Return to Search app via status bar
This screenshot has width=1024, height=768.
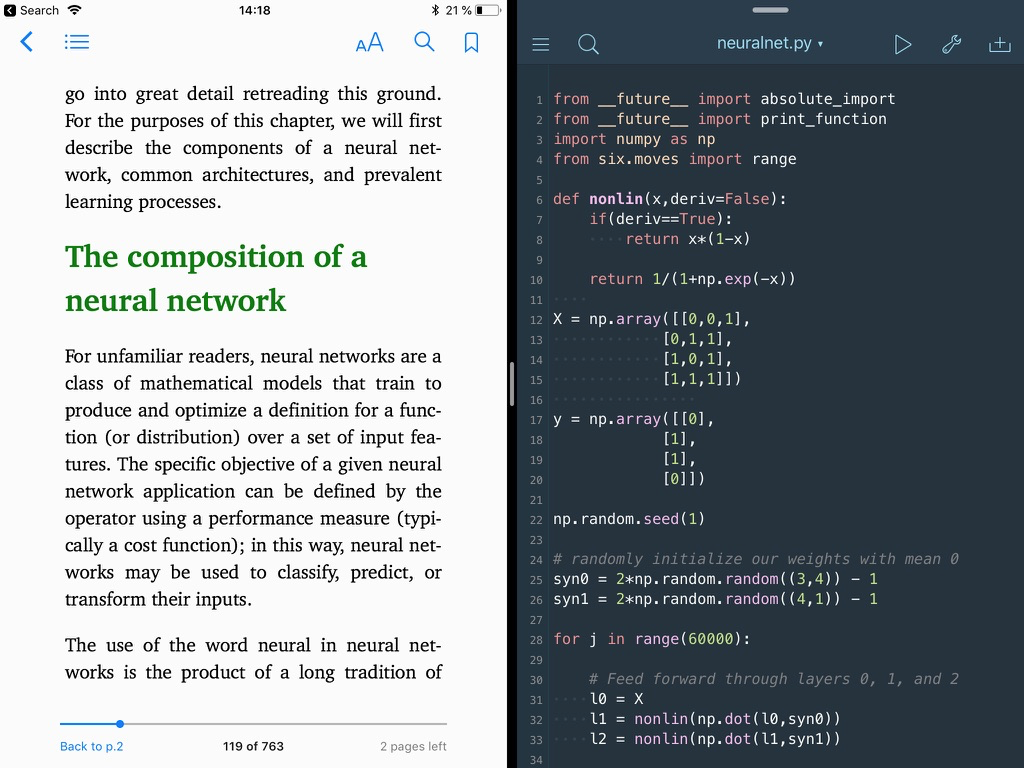32,10
